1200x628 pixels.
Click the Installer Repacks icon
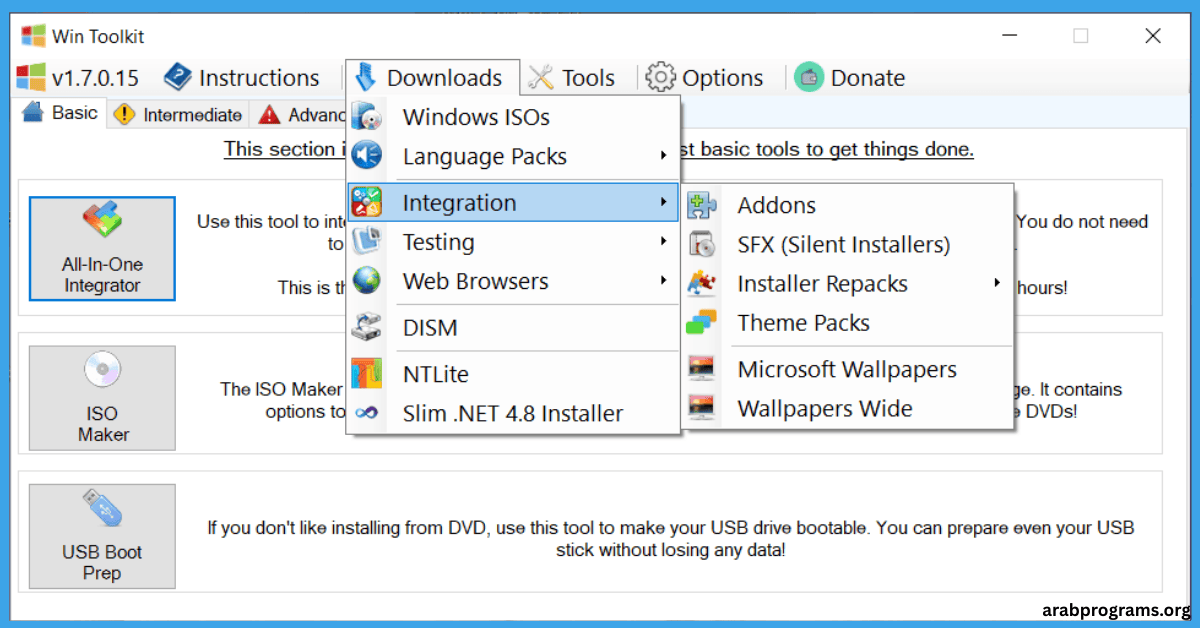(x=702, y=283)
